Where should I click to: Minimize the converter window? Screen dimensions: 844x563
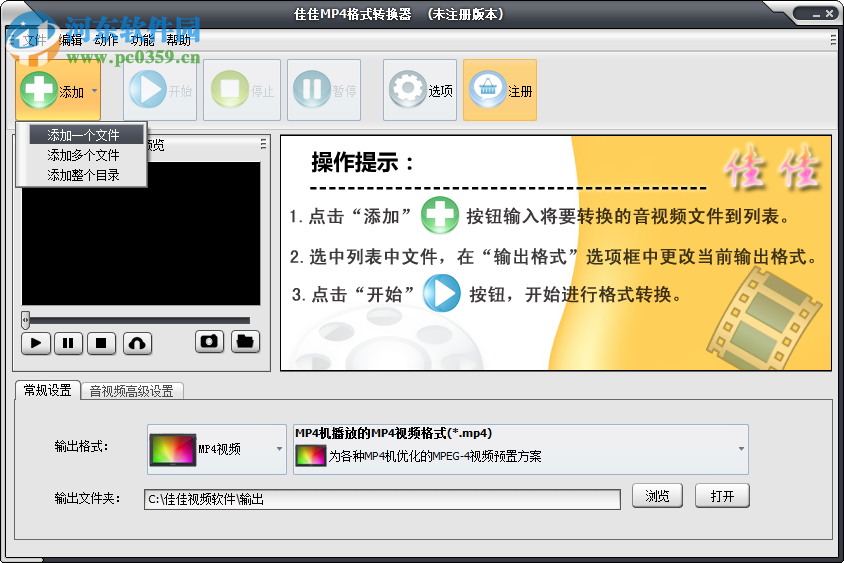click(x=817, y=15)
